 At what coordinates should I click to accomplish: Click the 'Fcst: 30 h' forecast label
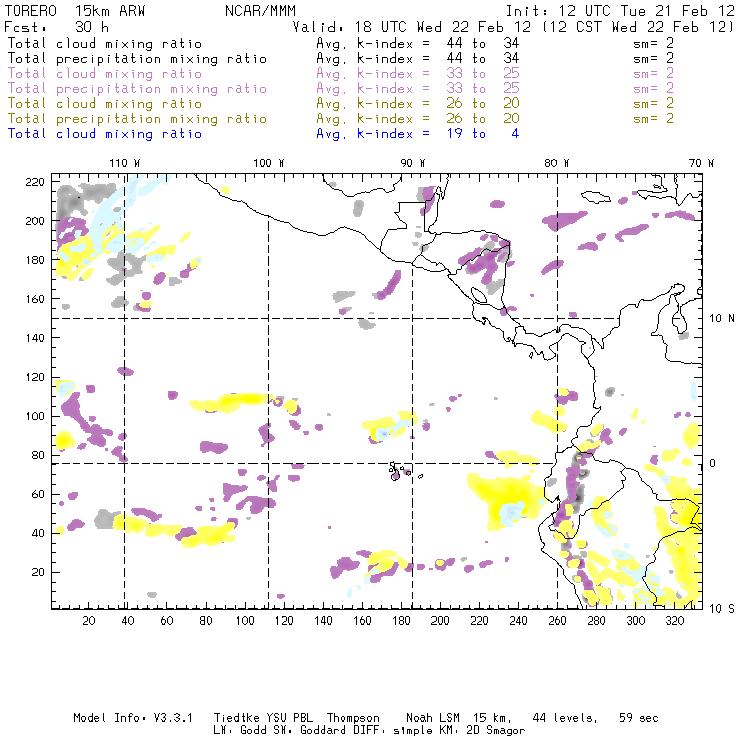[57, 27]
